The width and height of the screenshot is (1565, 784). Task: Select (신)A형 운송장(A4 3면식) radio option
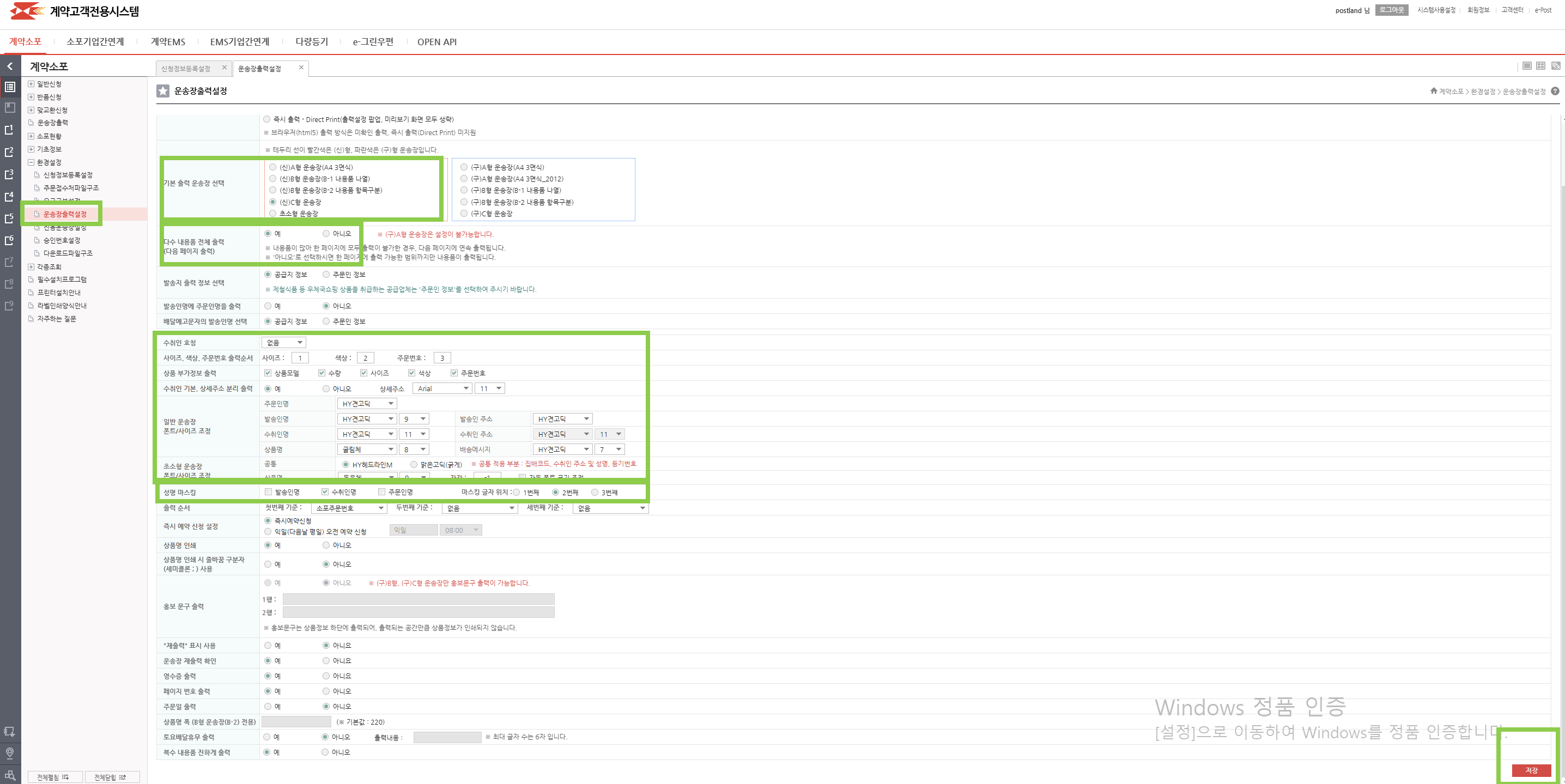273,167
